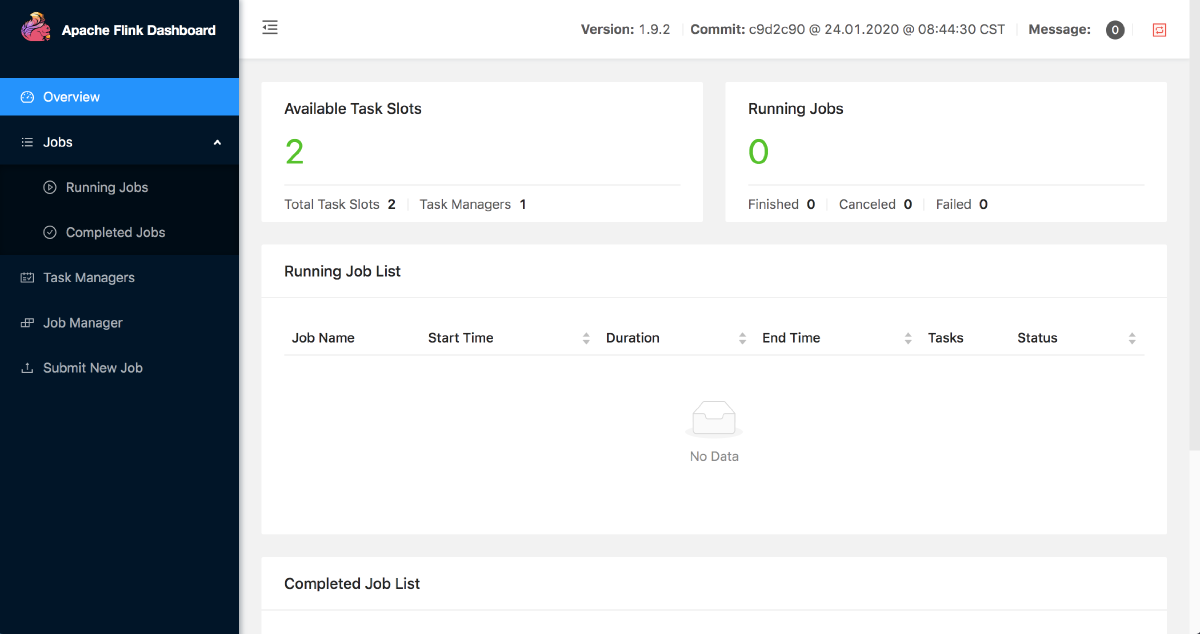Collapse the Jobs submenu chevron

point(217,142)
